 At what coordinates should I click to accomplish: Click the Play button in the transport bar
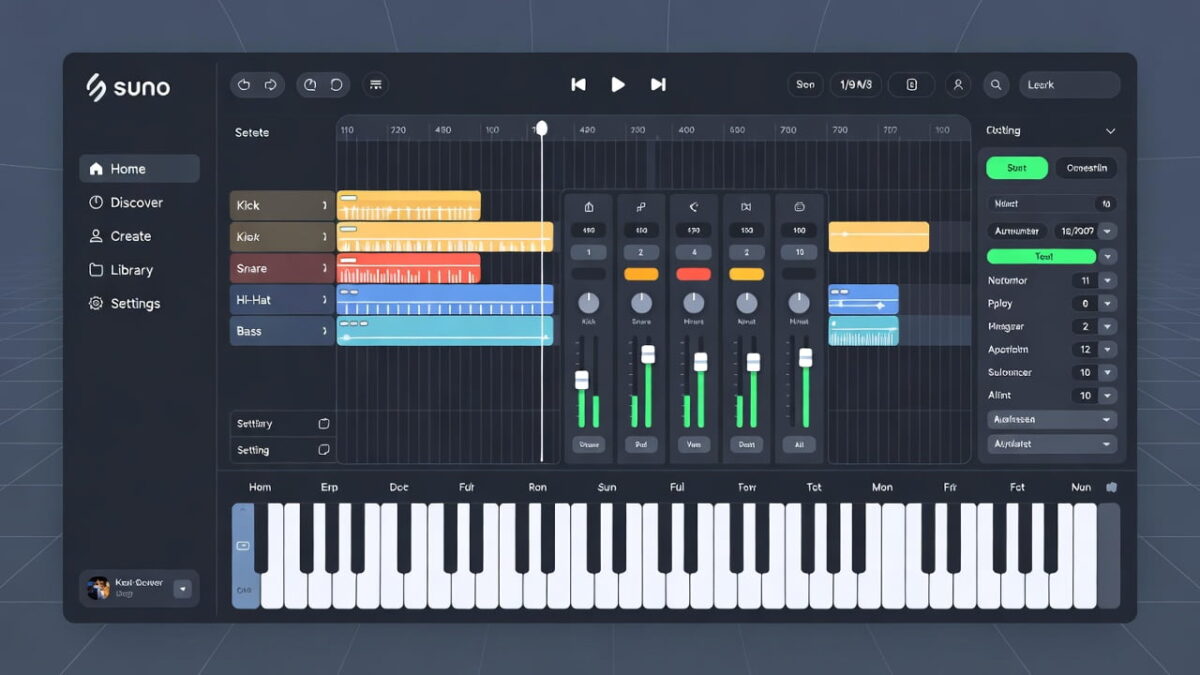coord(618,85)
